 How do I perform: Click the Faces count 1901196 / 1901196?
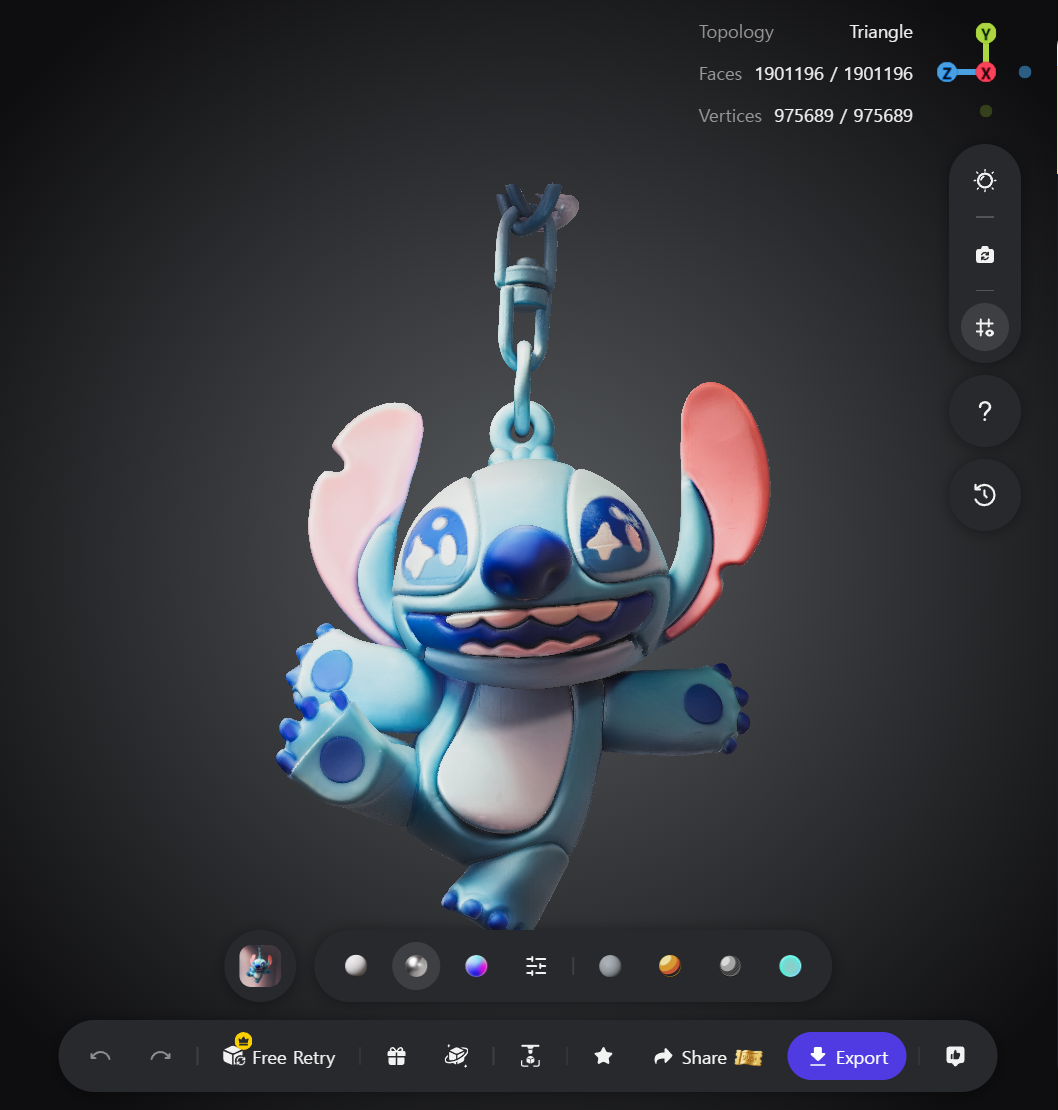coord(834,74)
